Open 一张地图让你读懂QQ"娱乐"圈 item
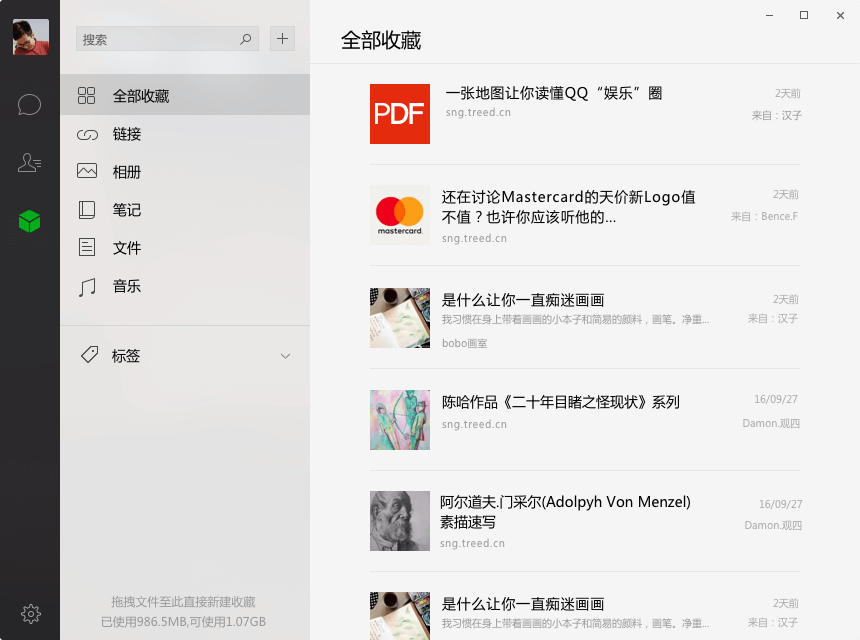The image size is (860, 640). pos(554,93)
